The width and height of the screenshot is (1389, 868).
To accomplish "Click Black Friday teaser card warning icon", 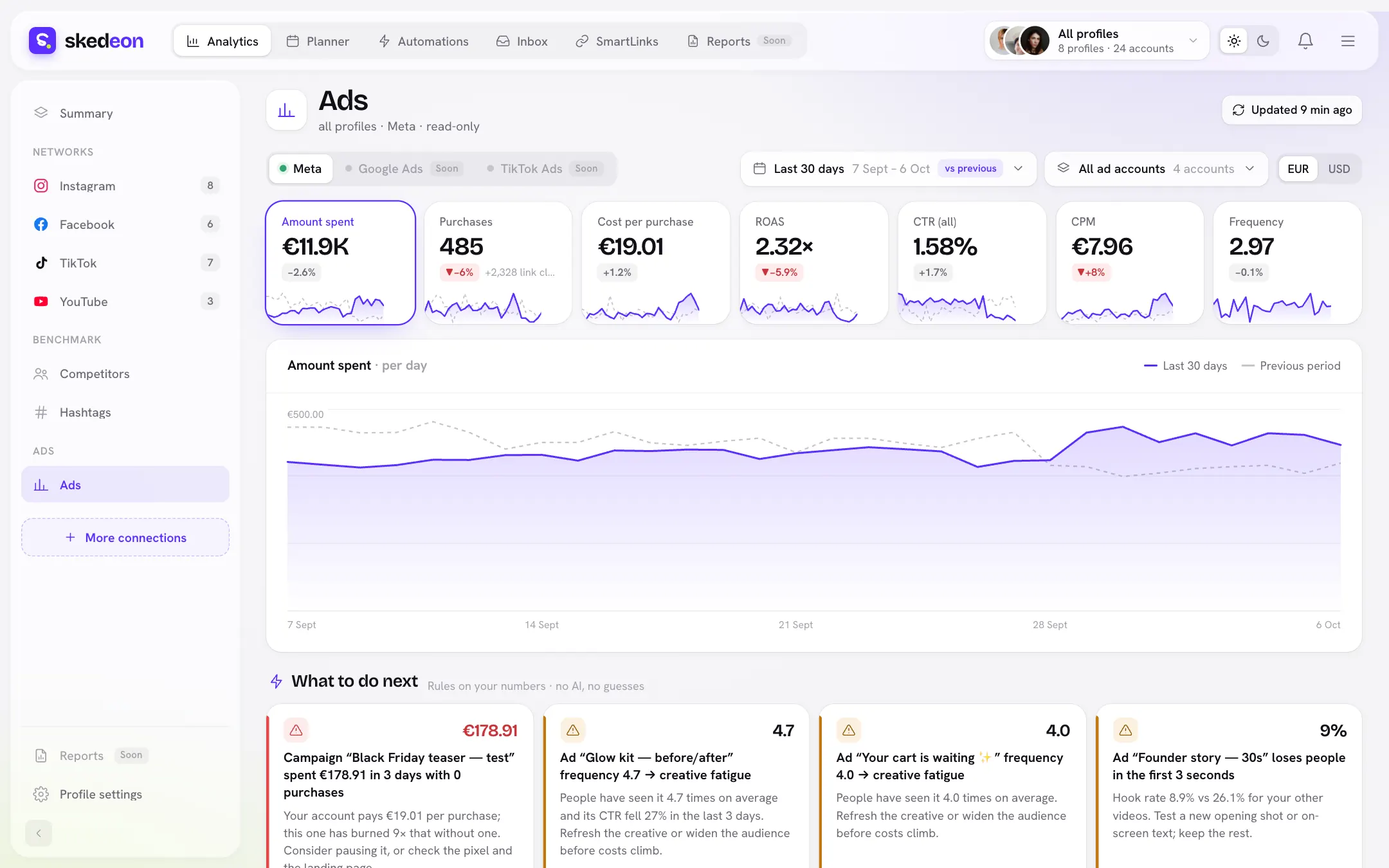I will tap(296, 730).
